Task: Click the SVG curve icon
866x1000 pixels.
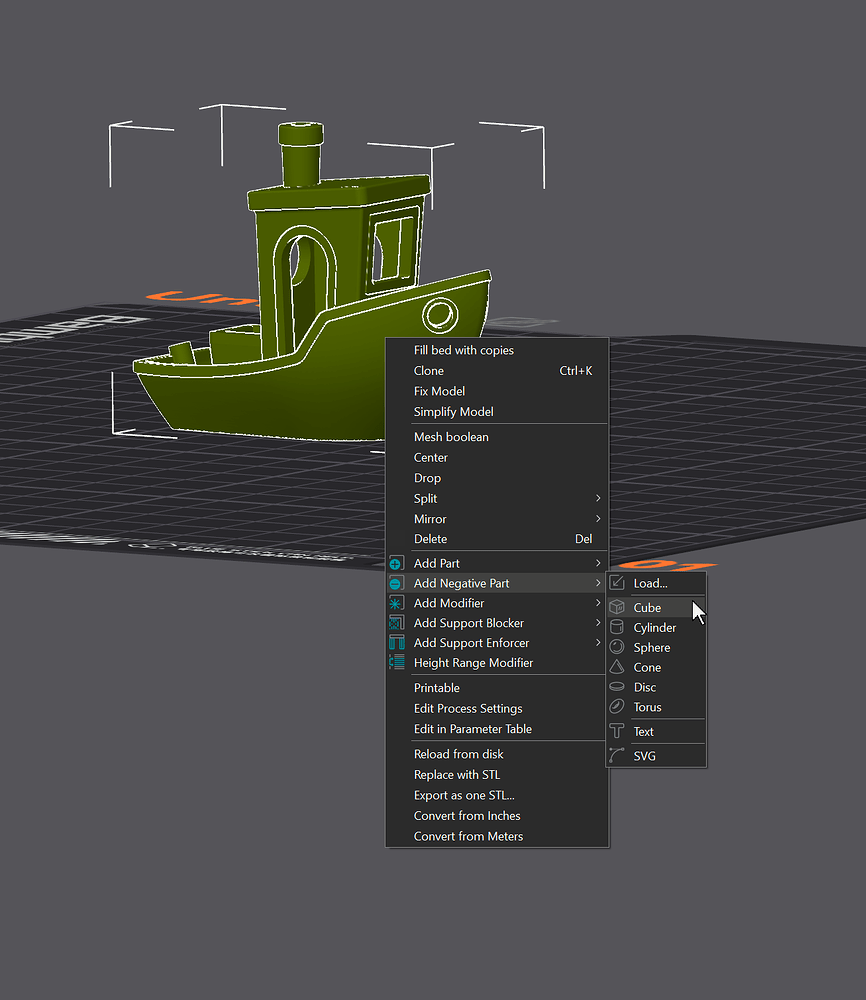Action: tap(617, 755)
